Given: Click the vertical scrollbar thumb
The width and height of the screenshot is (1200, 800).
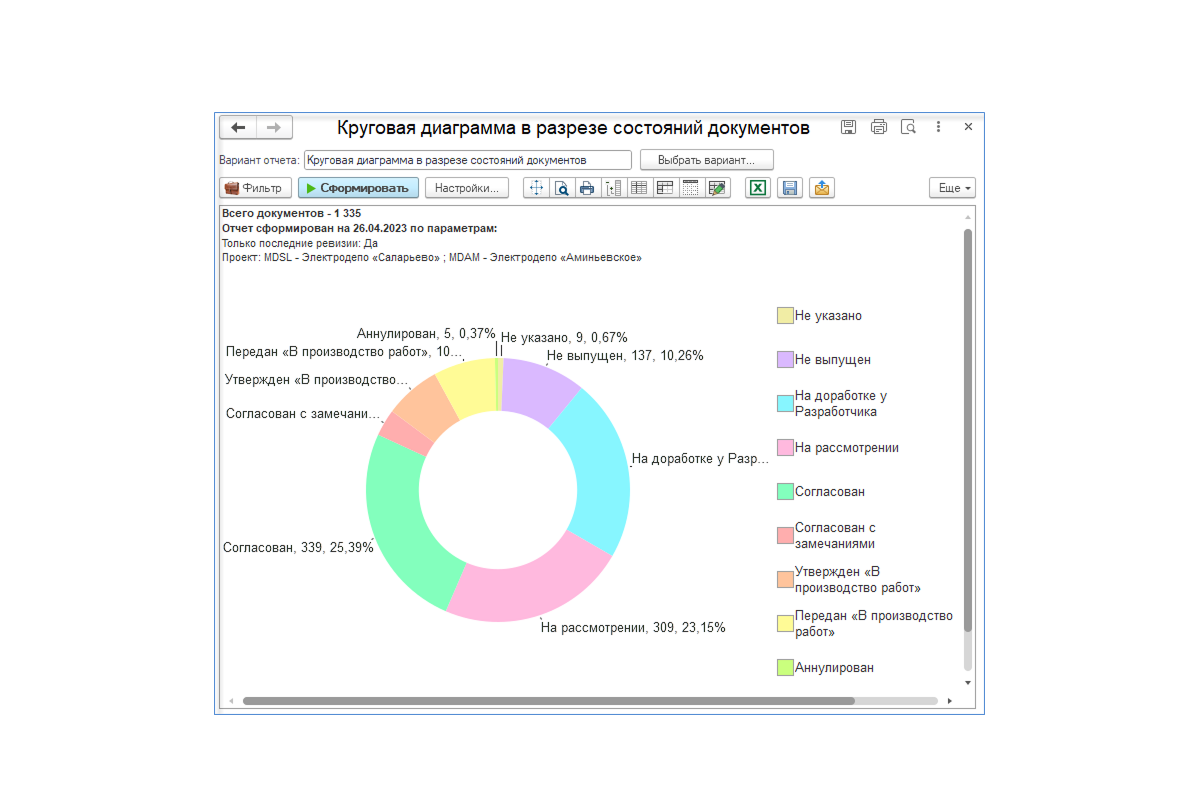Looking at the screenshot, I should (967, 430).
